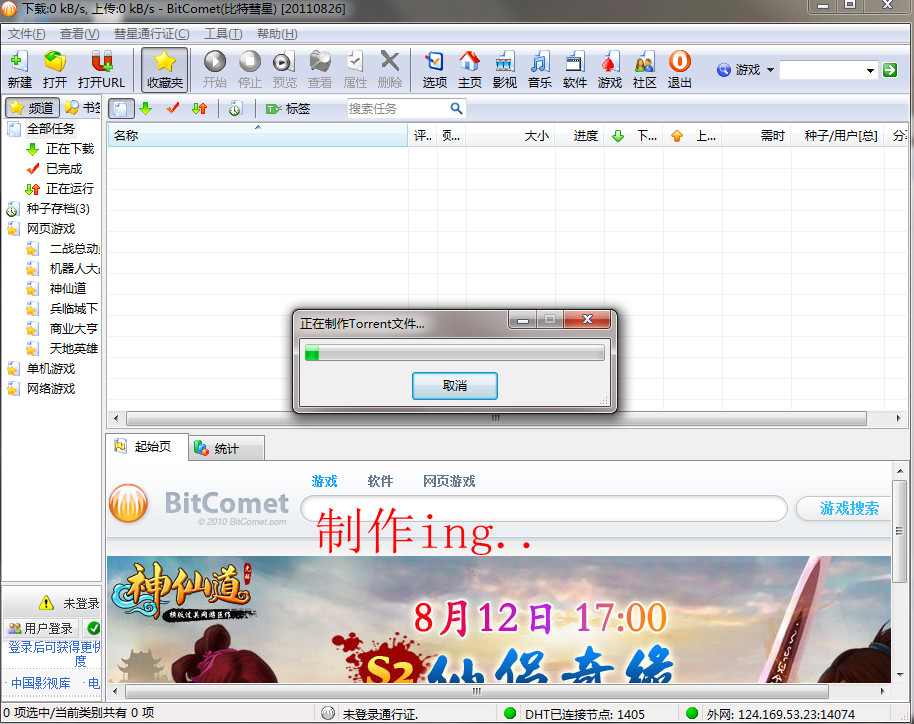Select 全部任务 in the sidebar tree

click(50, 128)
